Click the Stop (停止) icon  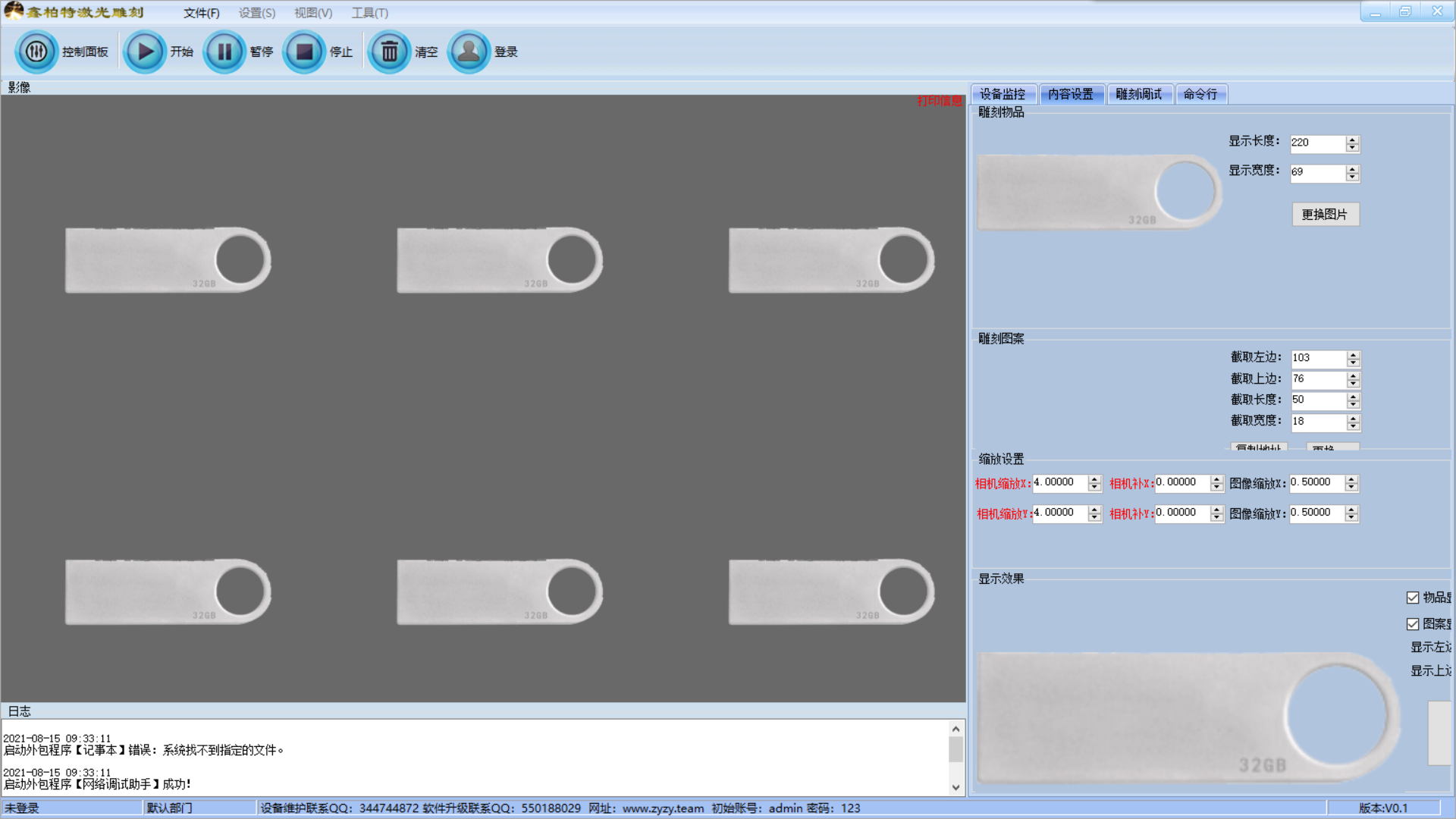point(304,52)
